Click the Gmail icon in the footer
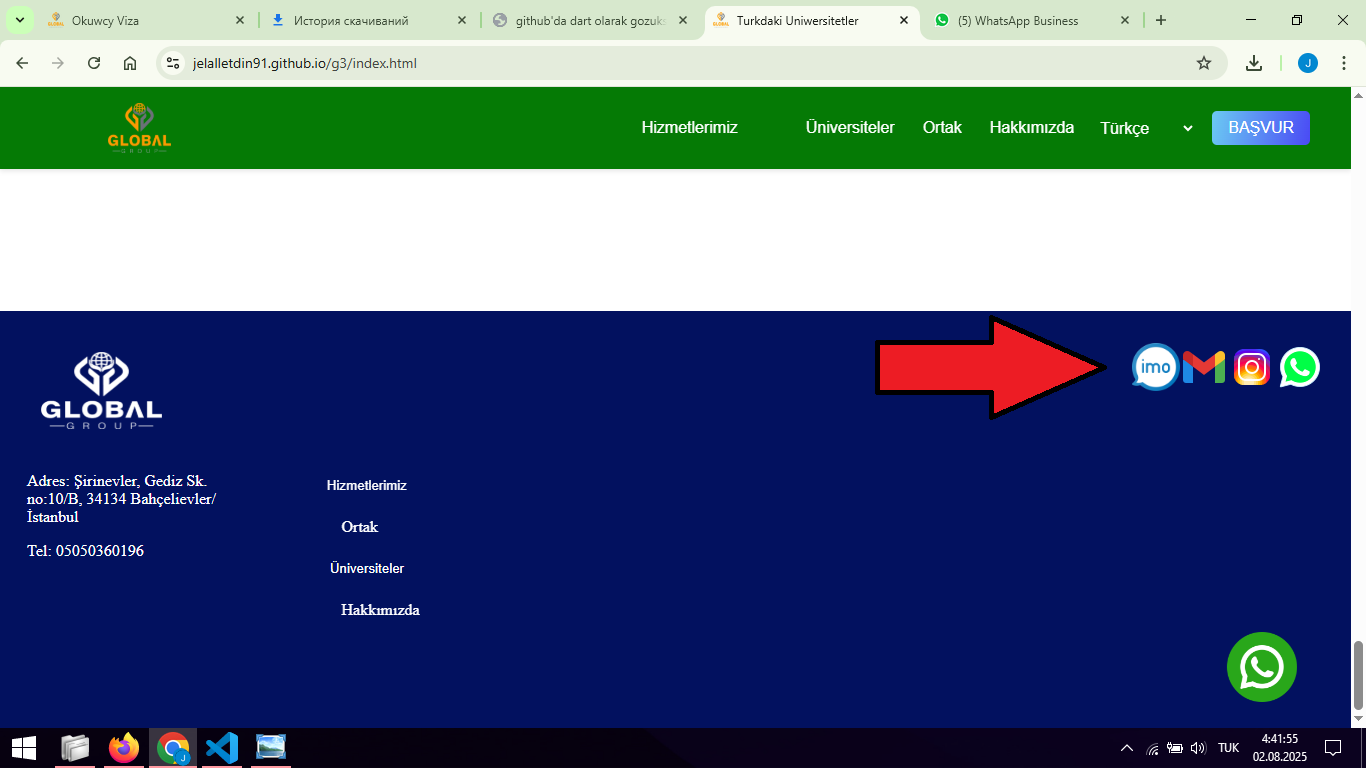The image size is (1366, 768). pos(1204,367)
